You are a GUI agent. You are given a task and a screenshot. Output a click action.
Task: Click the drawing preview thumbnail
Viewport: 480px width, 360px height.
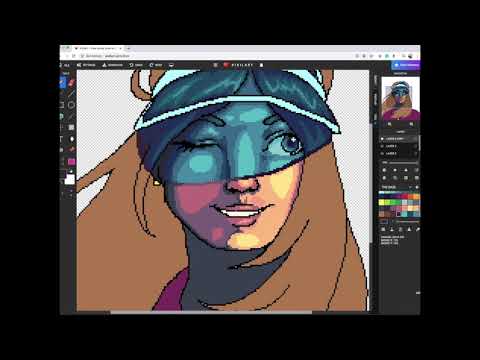pyautogui.click(x=400, y=99)
